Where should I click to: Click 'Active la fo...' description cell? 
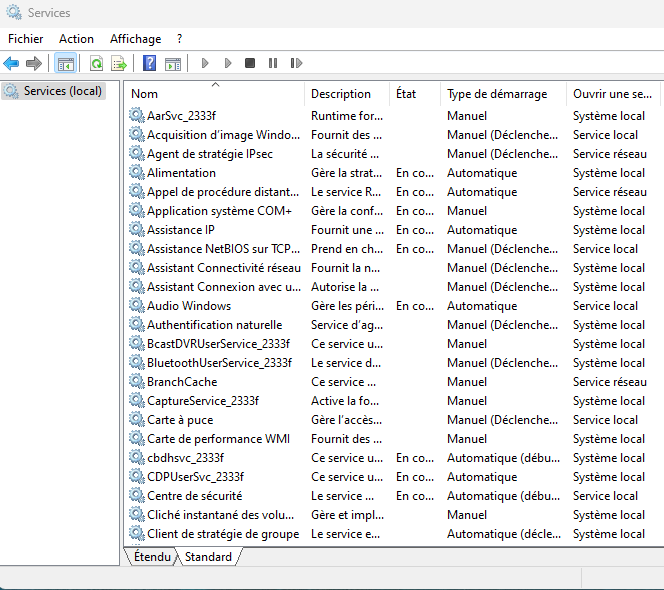345,401
